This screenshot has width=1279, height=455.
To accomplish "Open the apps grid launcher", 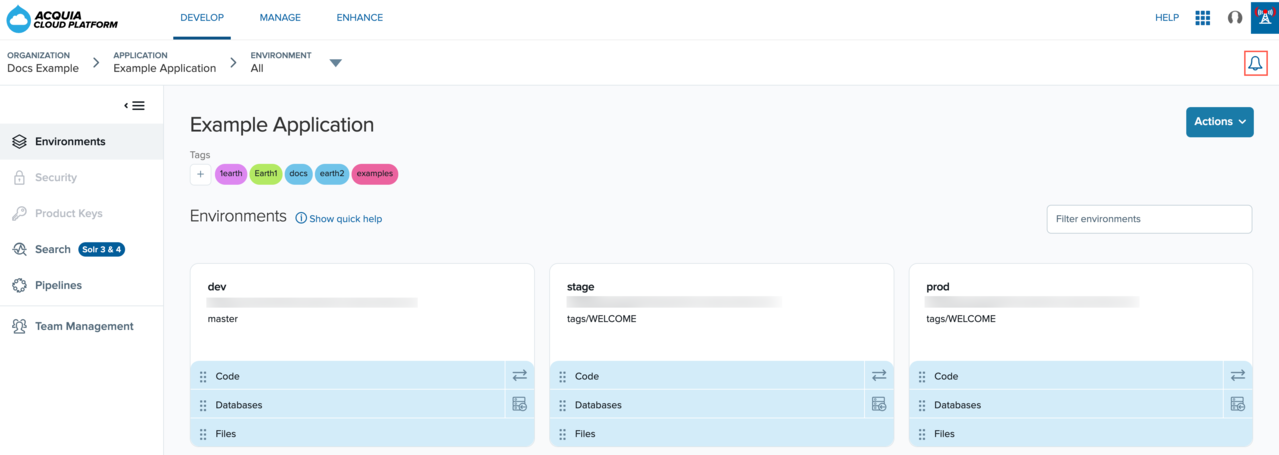I will coord(1203,18).
